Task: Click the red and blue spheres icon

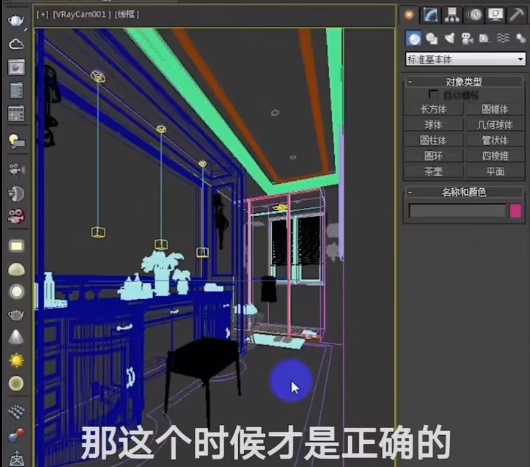Action: tap(16, 435)
